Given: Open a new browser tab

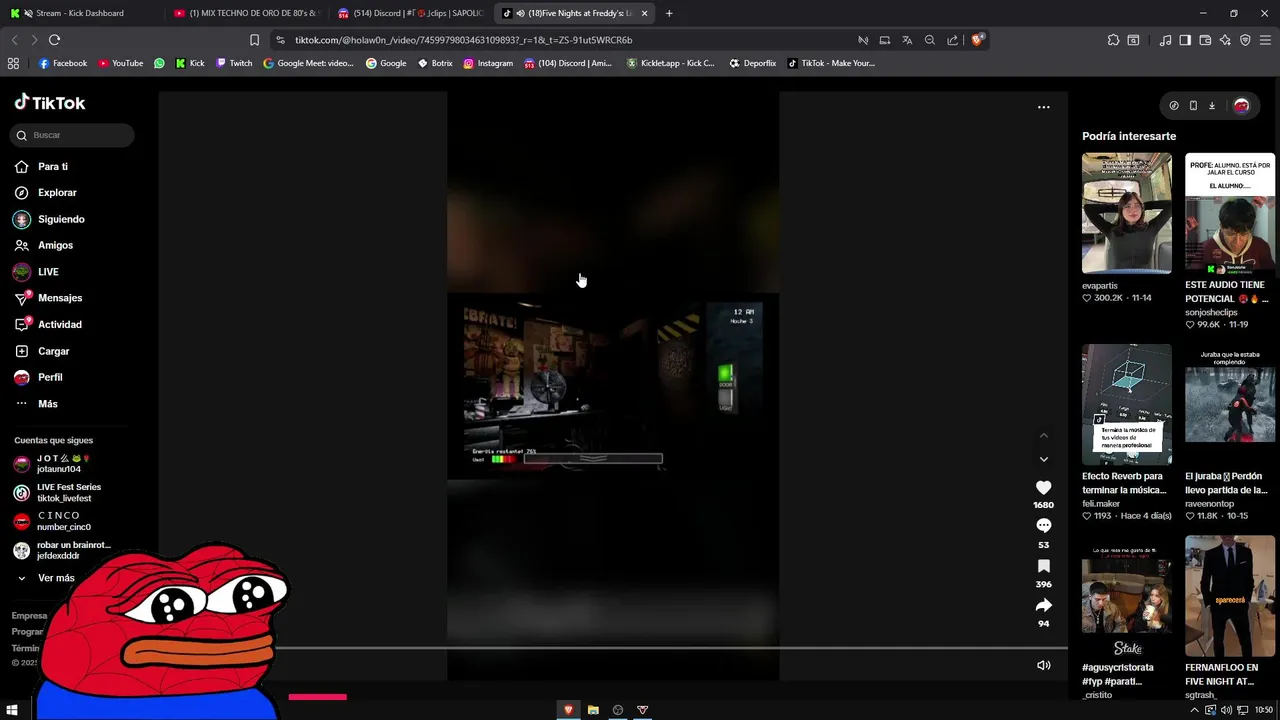Looking at the screenshot, I should click(x=669, y=13).
